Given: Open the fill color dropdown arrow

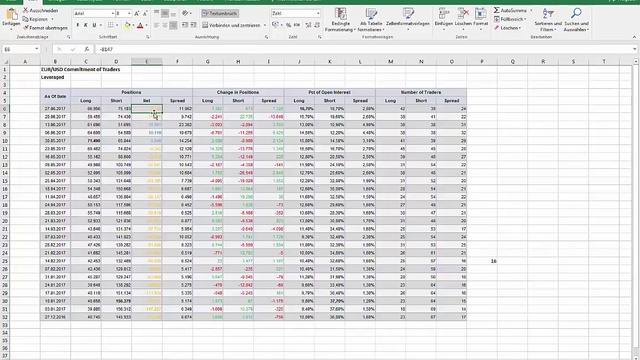Looking at the screenshot, I should coord(133,25).
